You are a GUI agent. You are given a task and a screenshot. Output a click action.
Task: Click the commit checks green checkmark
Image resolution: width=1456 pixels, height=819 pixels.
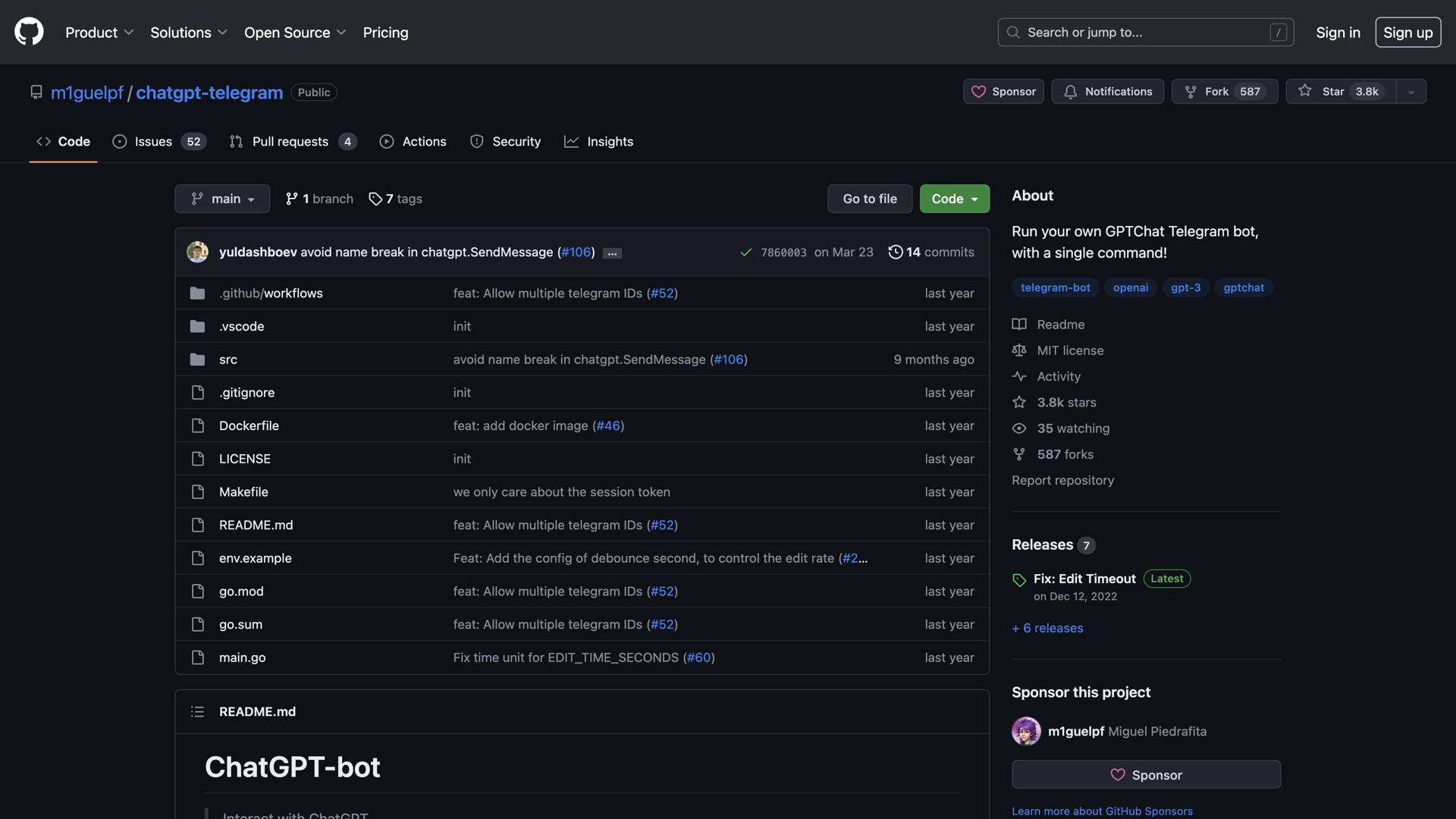point(746,252)
